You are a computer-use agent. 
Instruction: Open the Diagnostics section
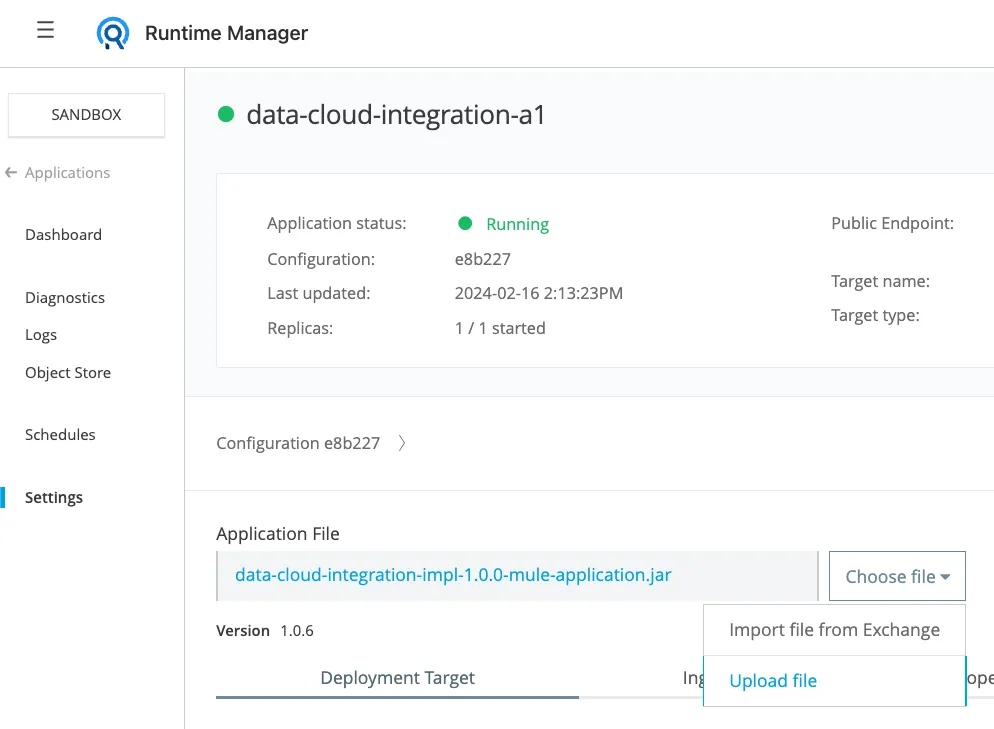[x=65, y=298]
